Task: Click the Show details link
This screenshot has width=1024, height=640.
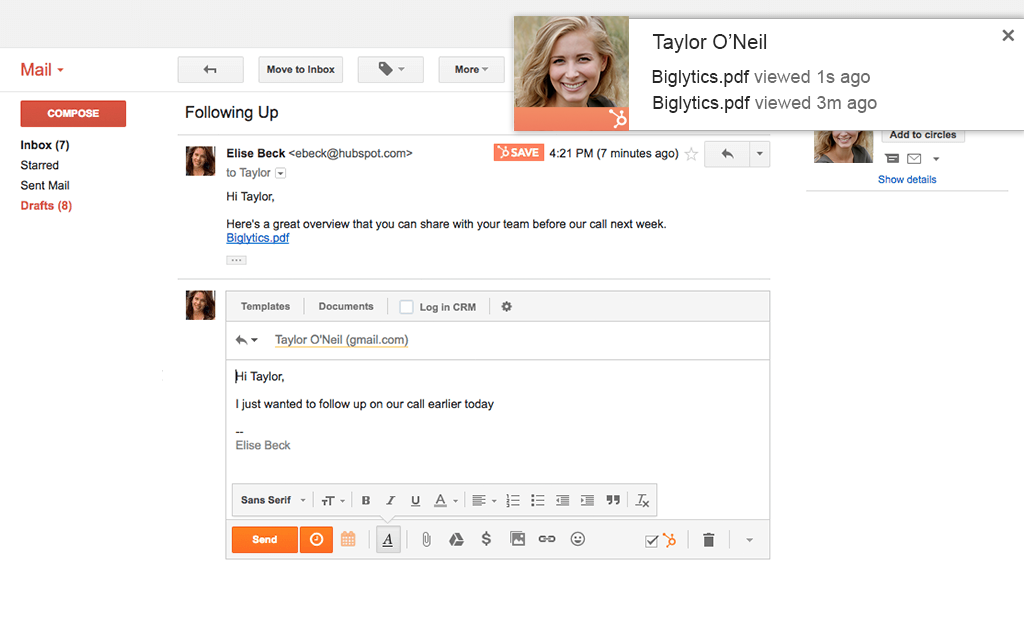Action: (907, 180)
